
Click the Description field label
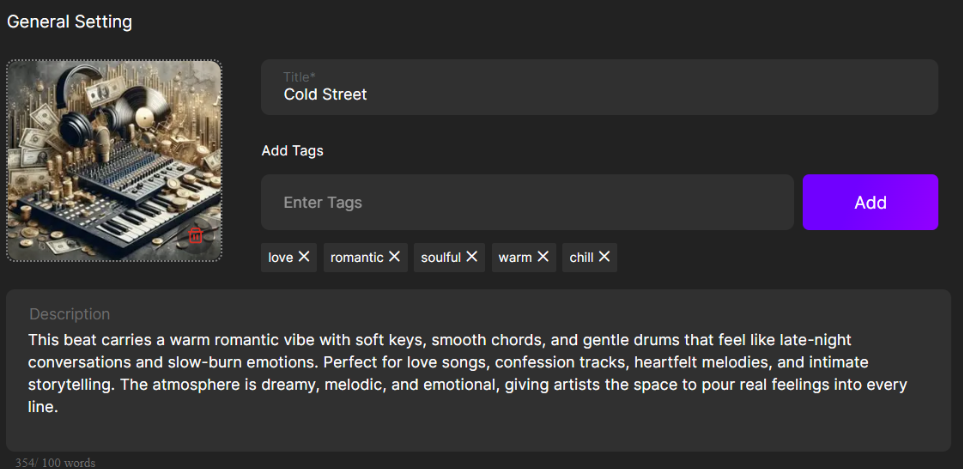pyautogui.click(x=69, y=314)
